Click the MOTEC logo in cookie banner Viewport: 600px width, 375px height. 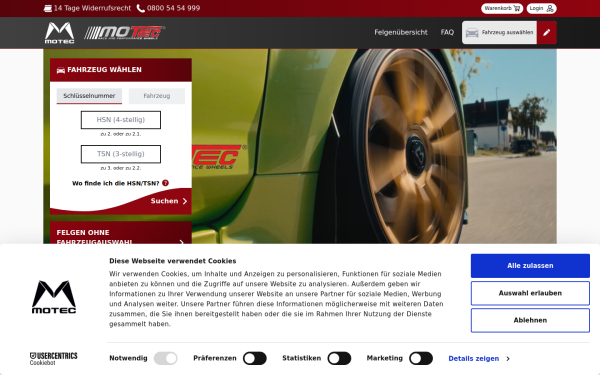point(54,297)
